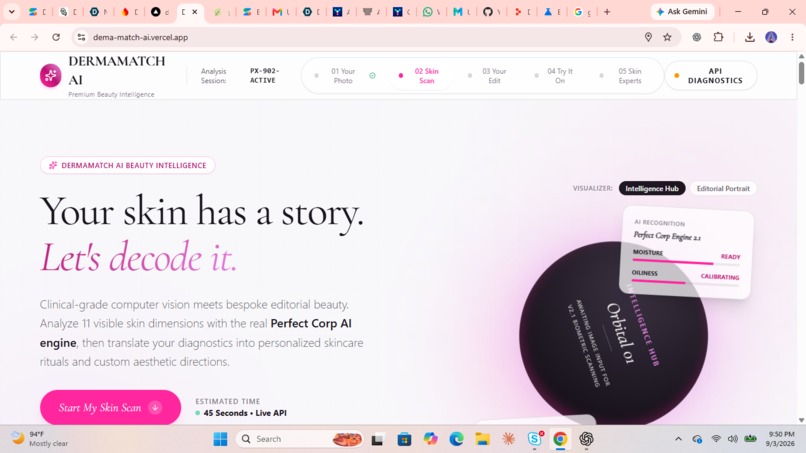Click the taskbar Search box
The height and width of the screenshot is (453, 806).
(299, 439)
